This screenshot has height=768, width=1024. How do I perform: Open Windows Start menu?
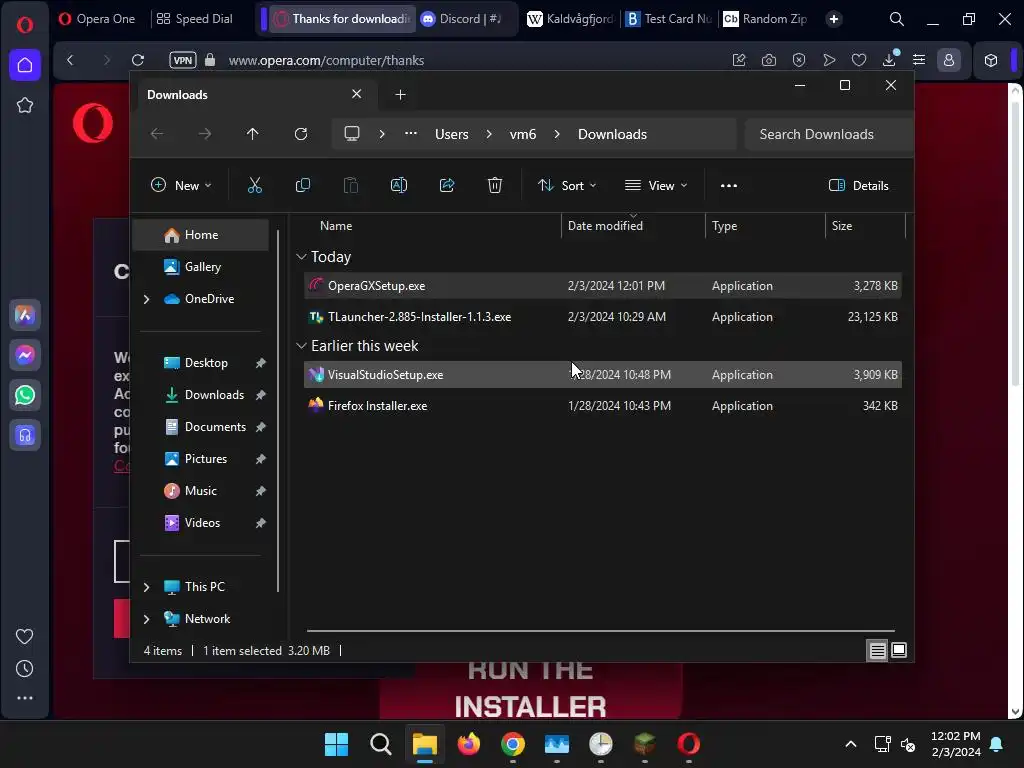(336, 744)
